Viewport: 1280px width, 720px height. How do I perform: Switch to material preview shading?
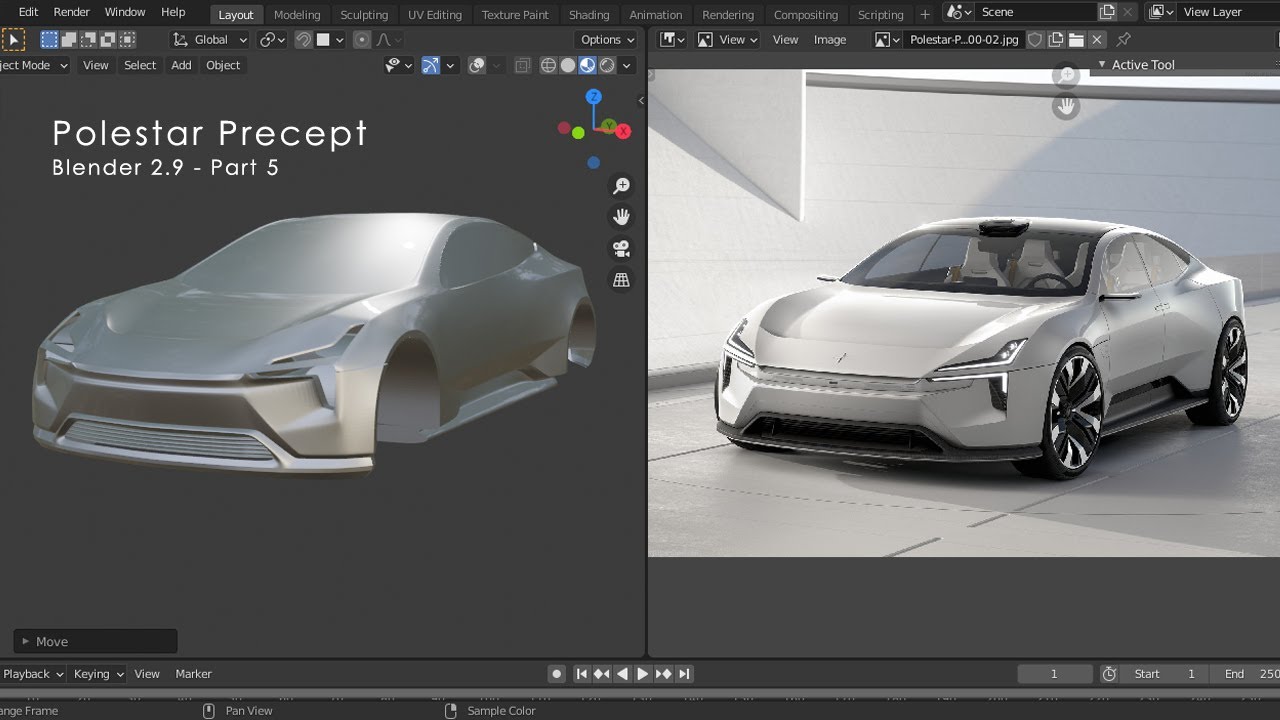click(x=587, y=65)
